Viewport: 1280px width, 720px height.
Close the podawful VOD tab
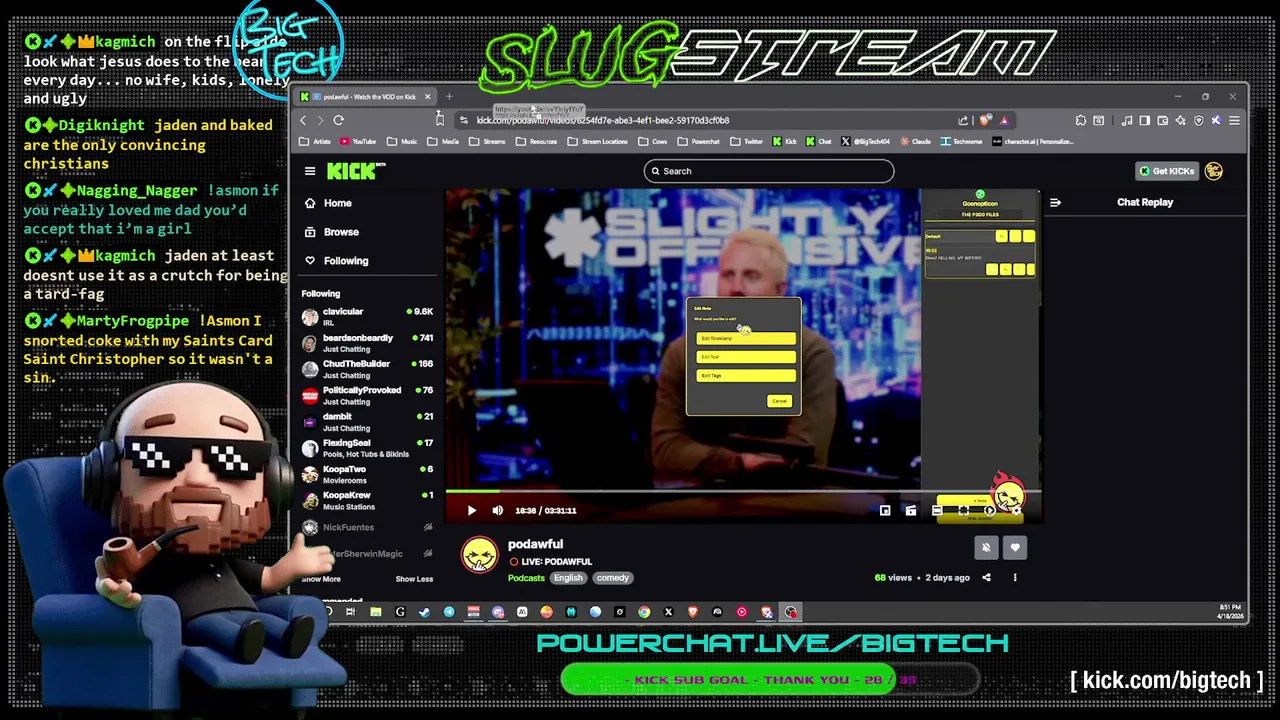point(427,97)
